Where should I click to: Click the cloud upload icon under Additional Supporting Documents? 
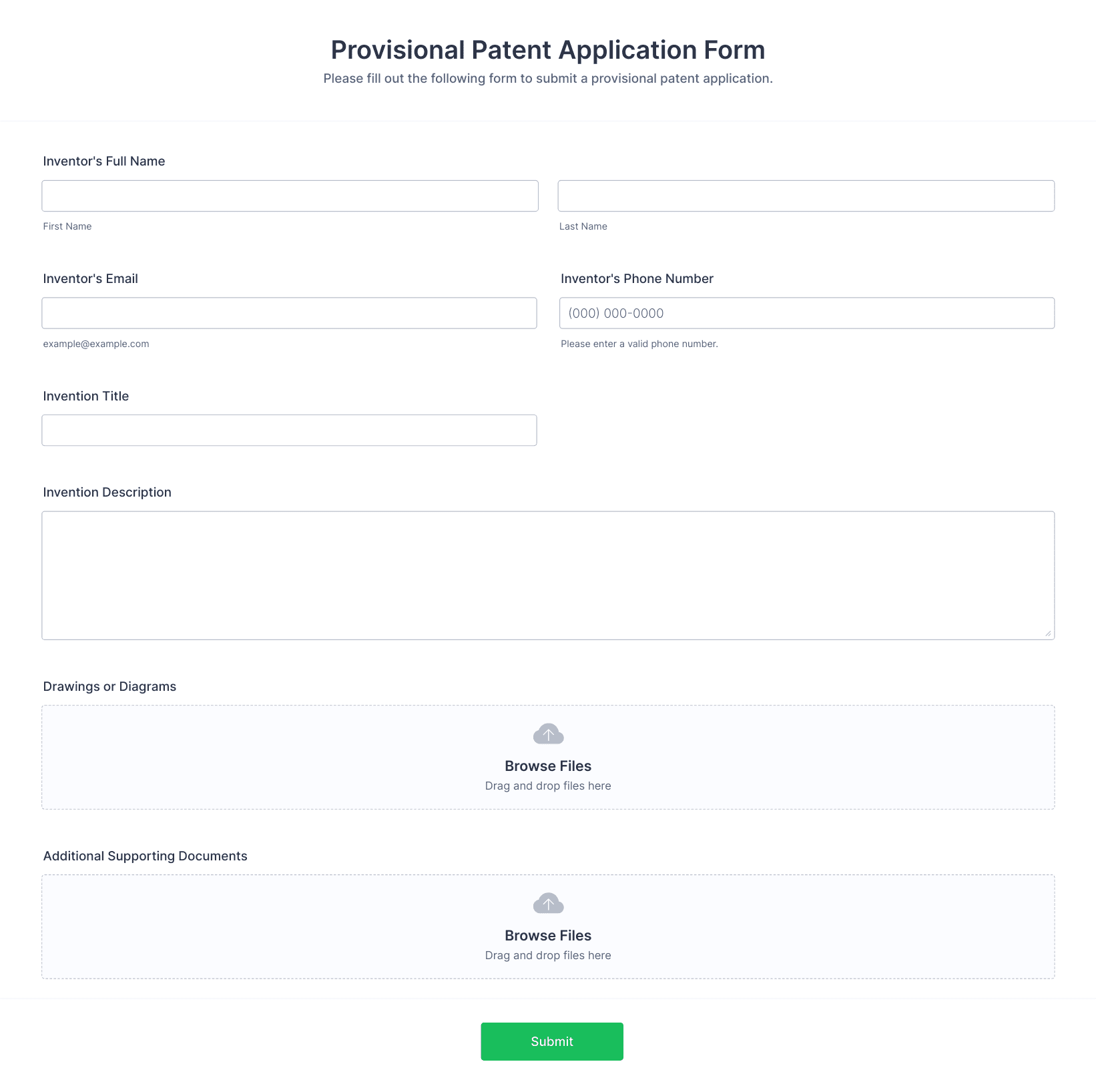point(548,904)
